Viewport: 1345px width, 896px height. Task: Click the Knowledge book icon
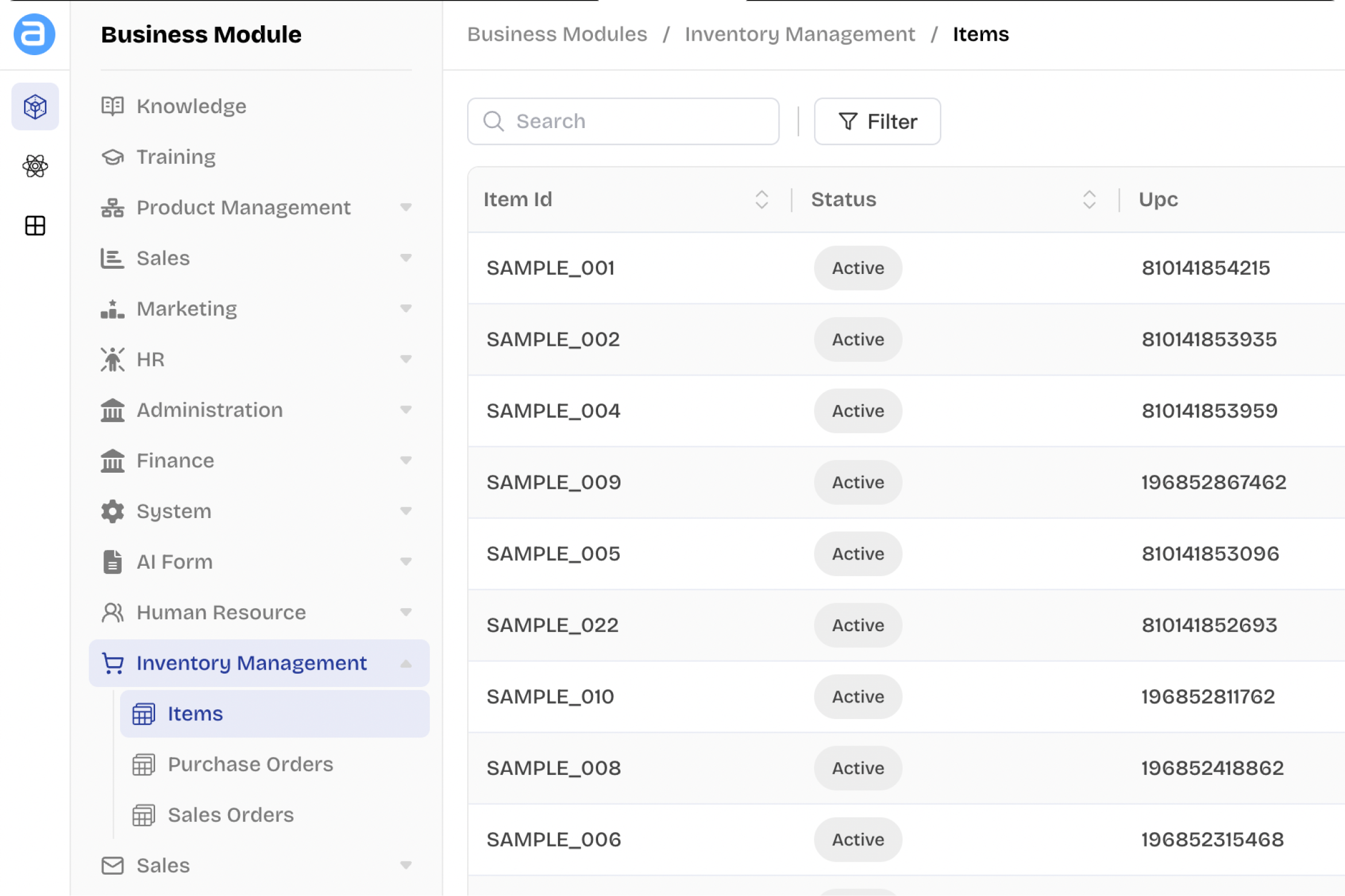(113, 106)
